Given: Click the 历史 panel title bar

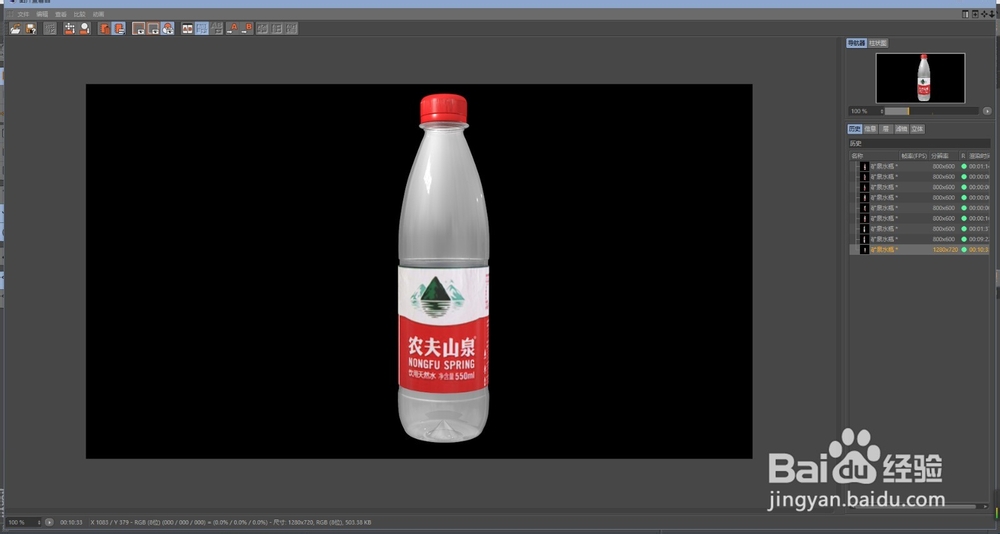Looking at the screenshot, I should (919, 144).
